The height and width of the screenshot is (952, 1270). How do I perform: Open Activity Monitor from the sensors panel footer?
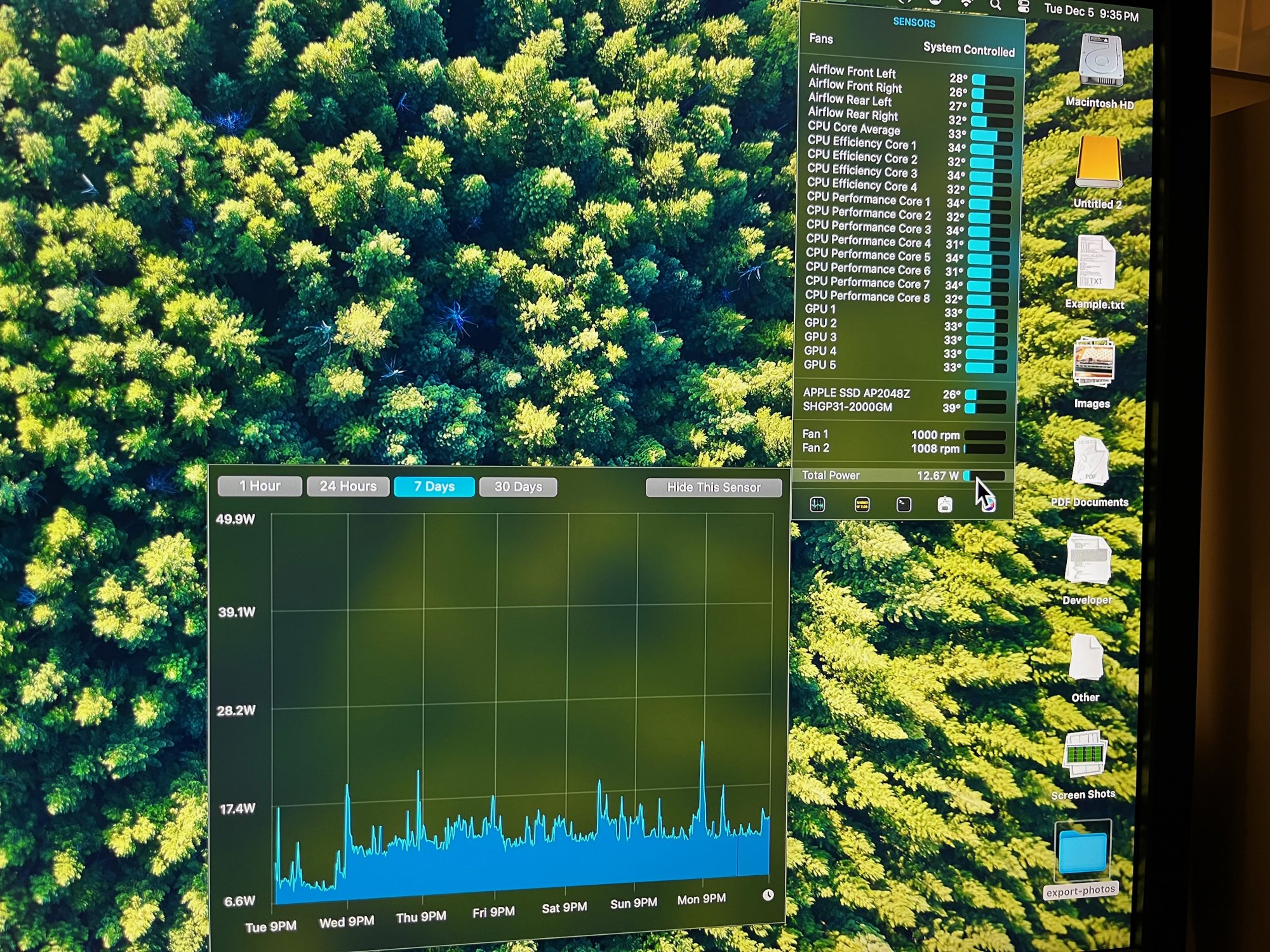[817, 505]
